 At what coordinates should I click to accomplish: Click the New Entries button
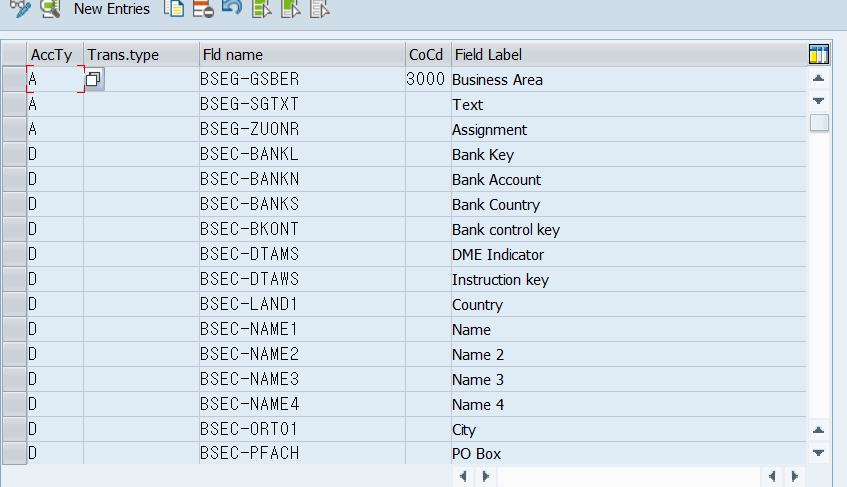point(112,9)
